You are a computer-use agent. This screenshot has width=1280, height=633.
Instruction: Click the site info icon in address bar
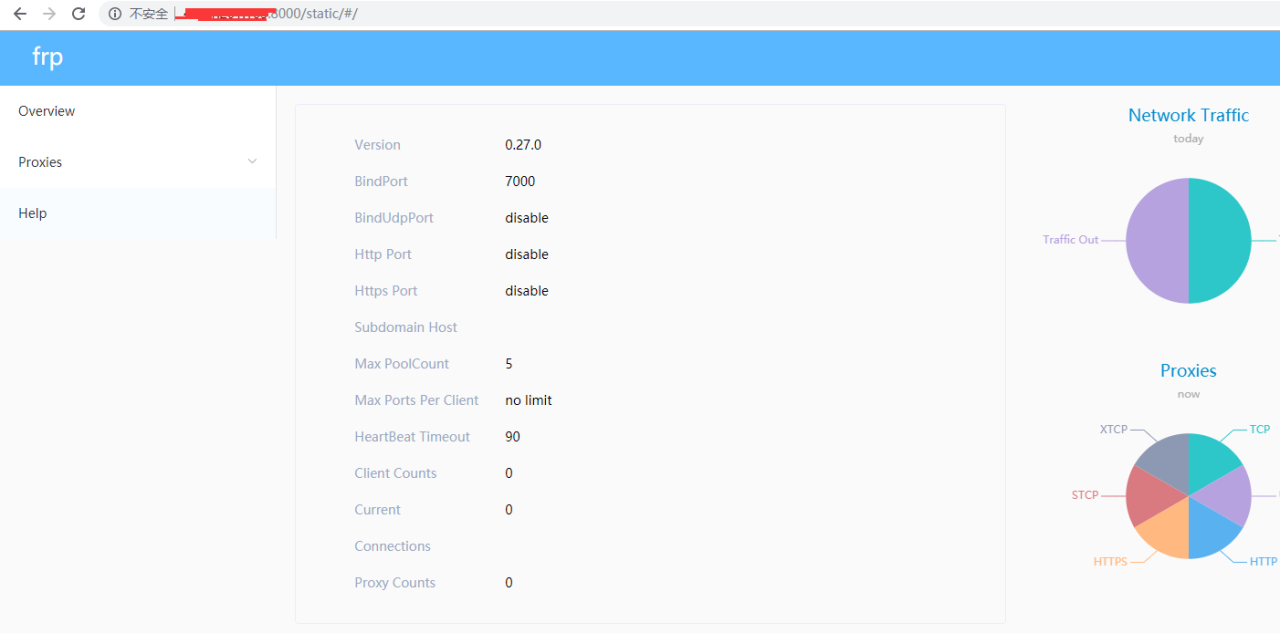click(x=115, y=14)
